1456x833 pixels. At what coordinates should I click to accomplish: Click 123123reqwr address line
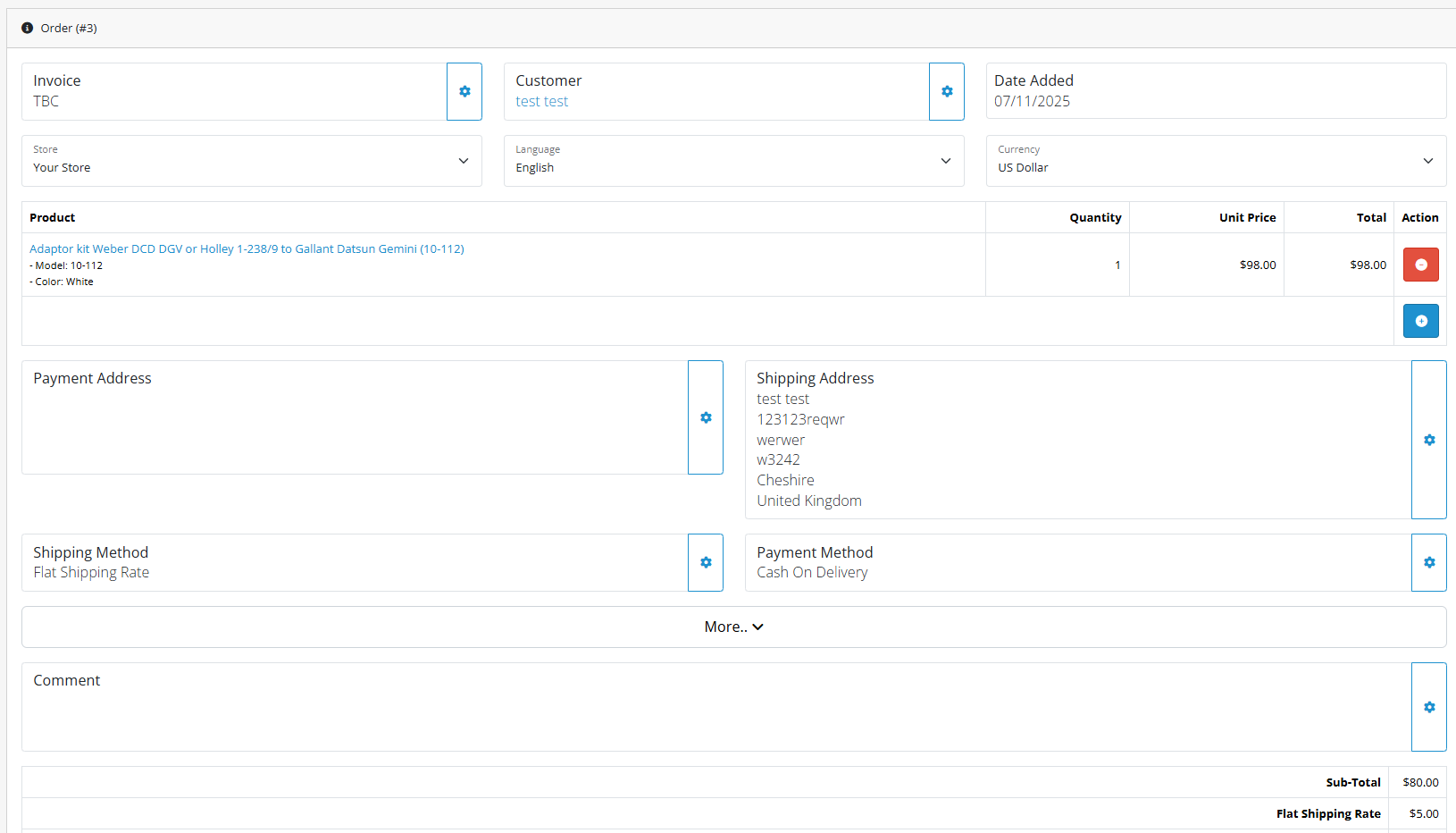[x=800, y=419]
